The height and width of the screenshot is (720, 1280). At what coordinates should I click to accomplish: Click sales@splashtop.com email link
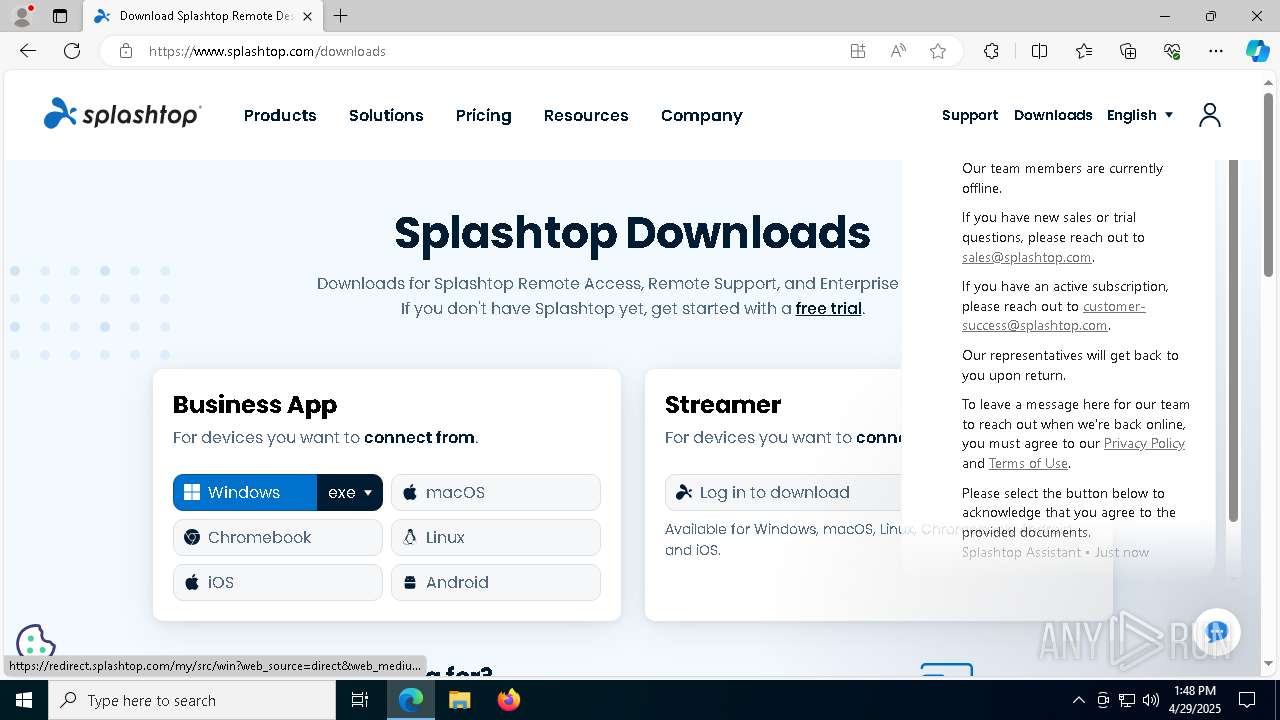coord(1026,257)
